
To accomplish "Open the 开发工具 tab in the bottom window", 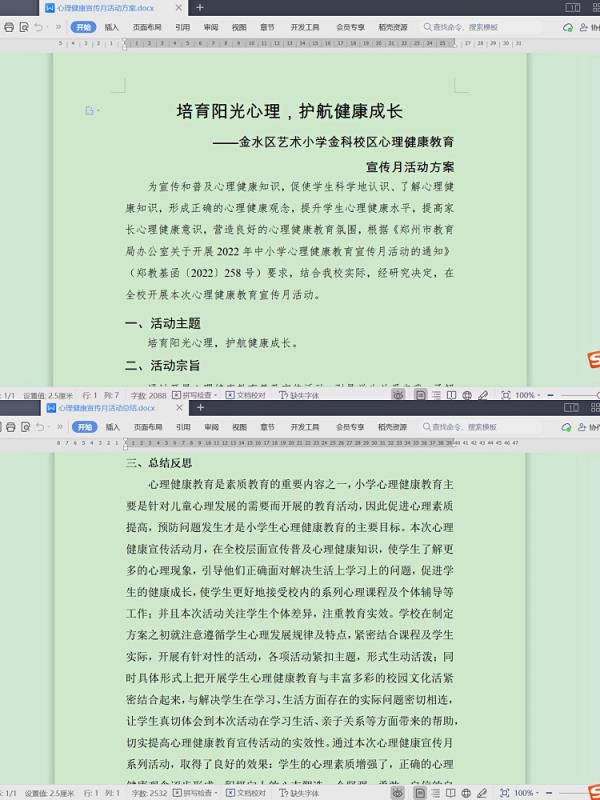I will [x=305, y=426].
